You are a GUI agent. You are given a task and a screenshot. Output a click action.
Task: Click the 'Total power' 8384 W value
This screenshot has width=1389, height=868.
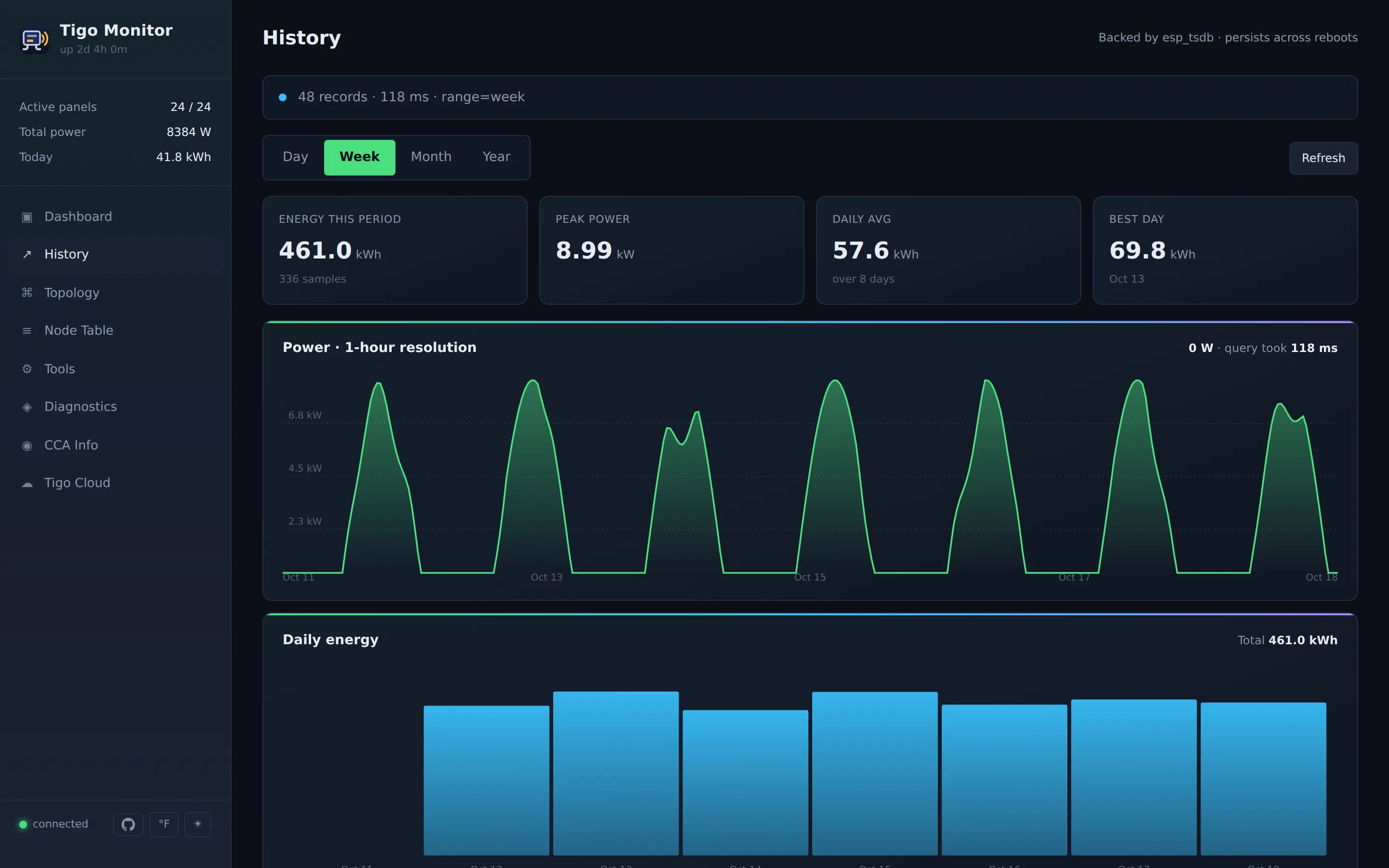(x=189, y=132)
